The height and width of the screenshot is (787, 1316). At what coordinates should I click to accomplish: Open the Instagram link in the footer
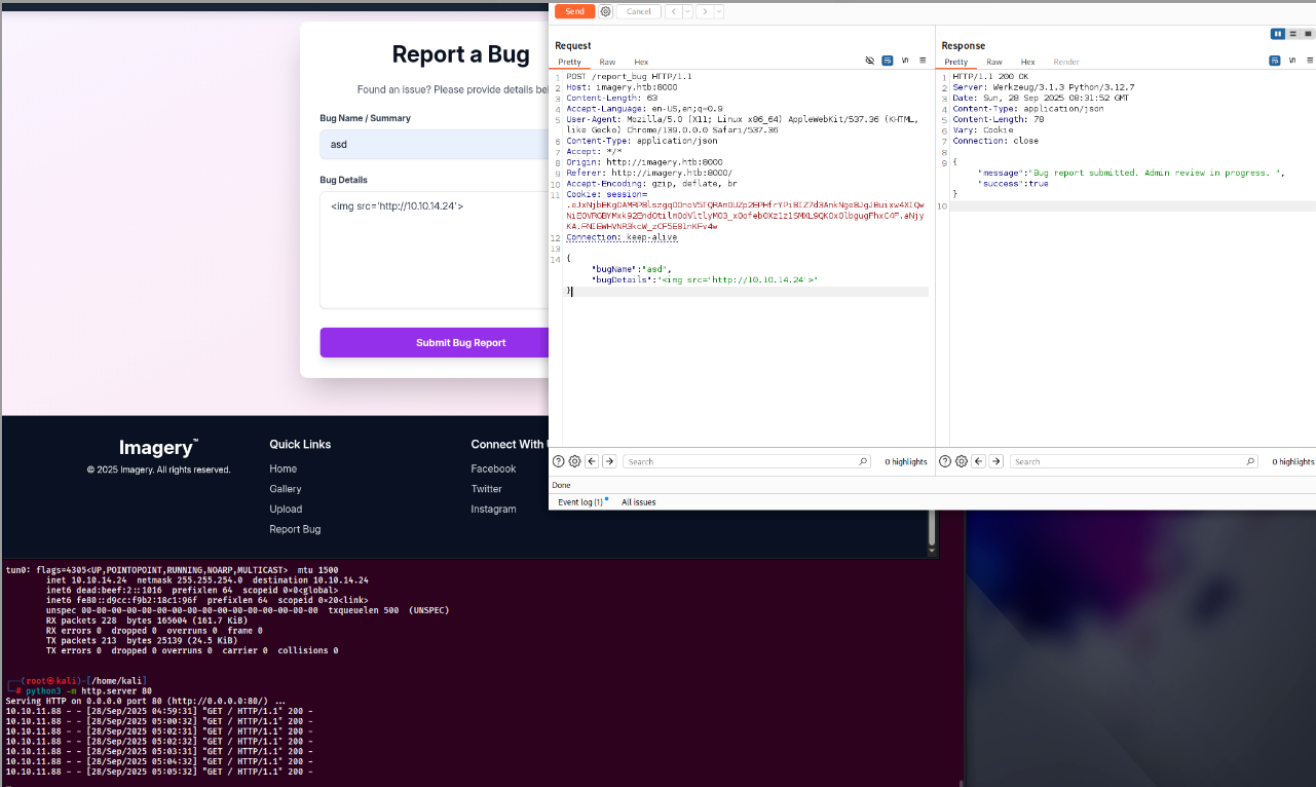pyautogui.click(x=494, y=509)
